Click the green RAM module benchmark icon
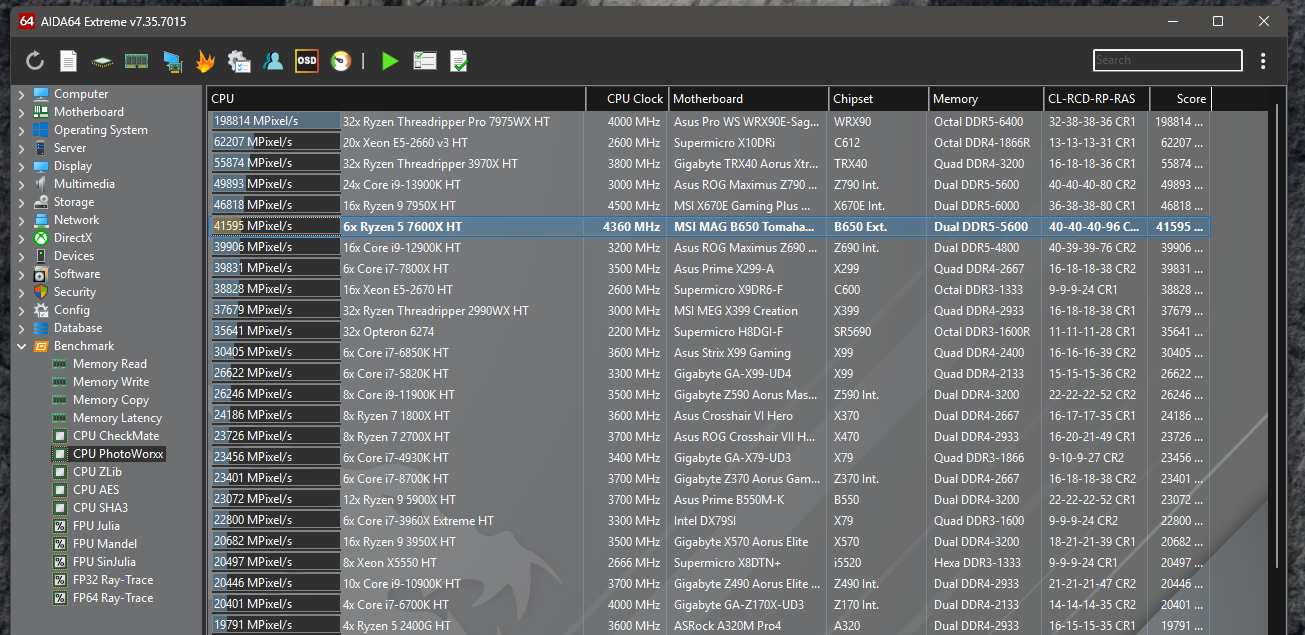 click(136, 61)
